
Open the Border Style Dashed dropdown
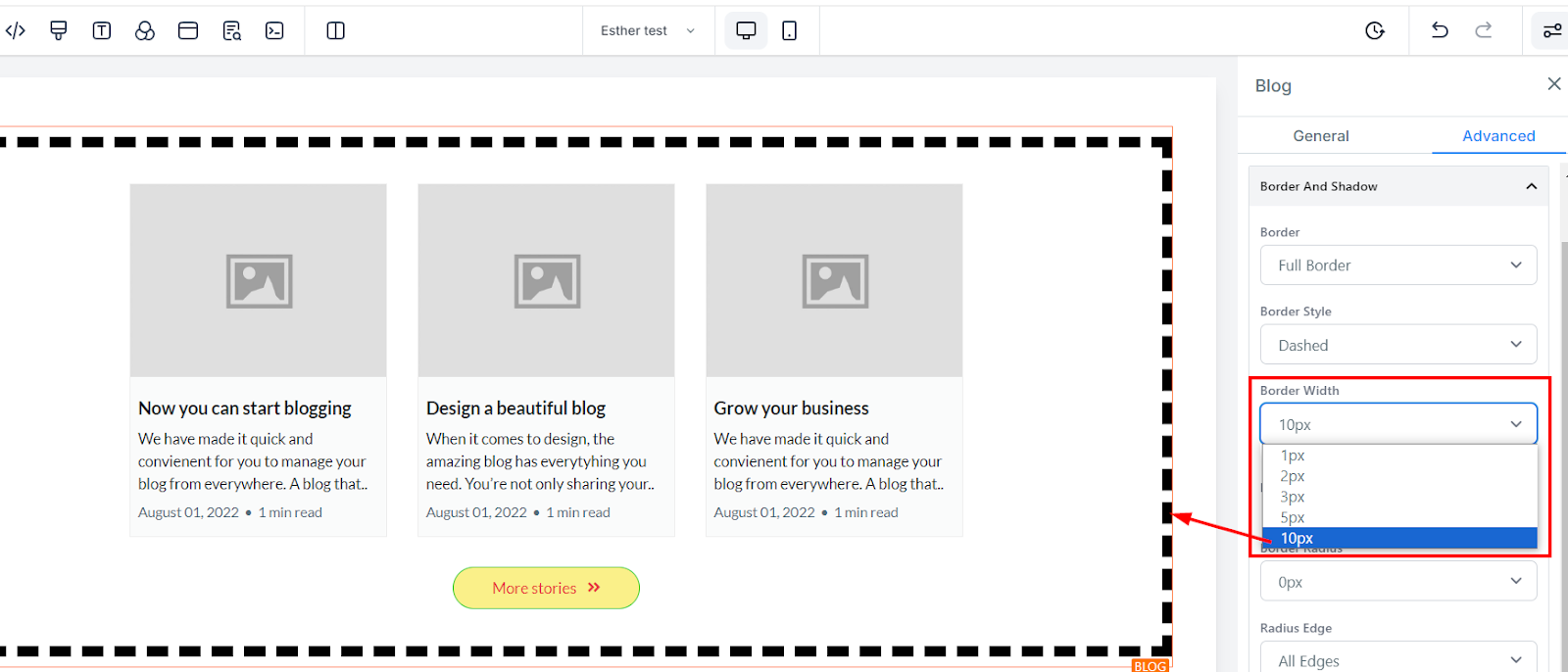[1398, 345]
